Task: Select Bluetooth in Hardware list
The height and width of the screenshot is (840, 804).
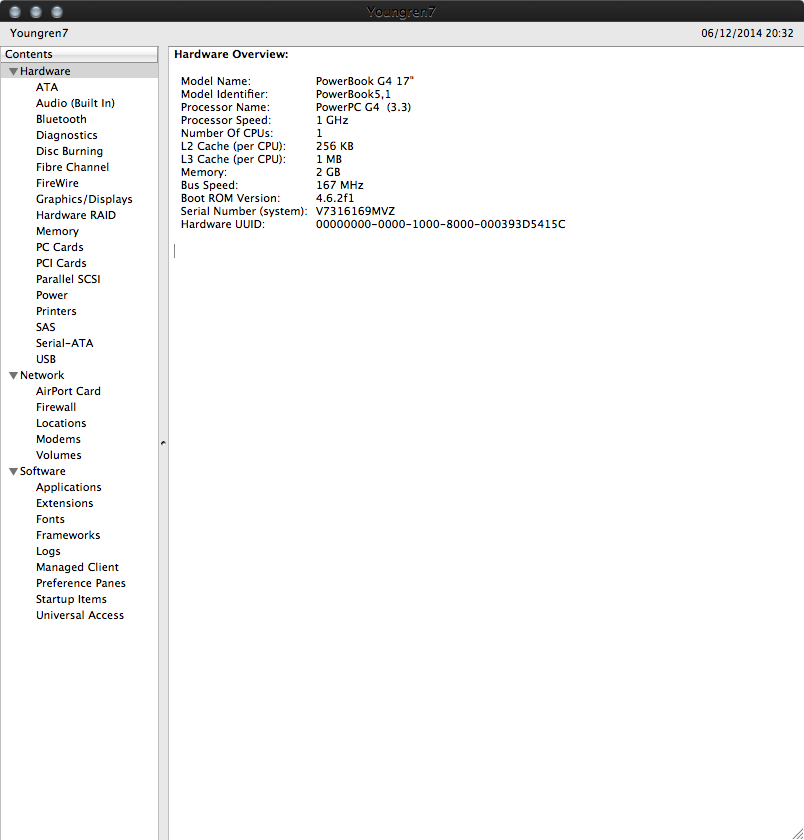Action: [61, 119]
